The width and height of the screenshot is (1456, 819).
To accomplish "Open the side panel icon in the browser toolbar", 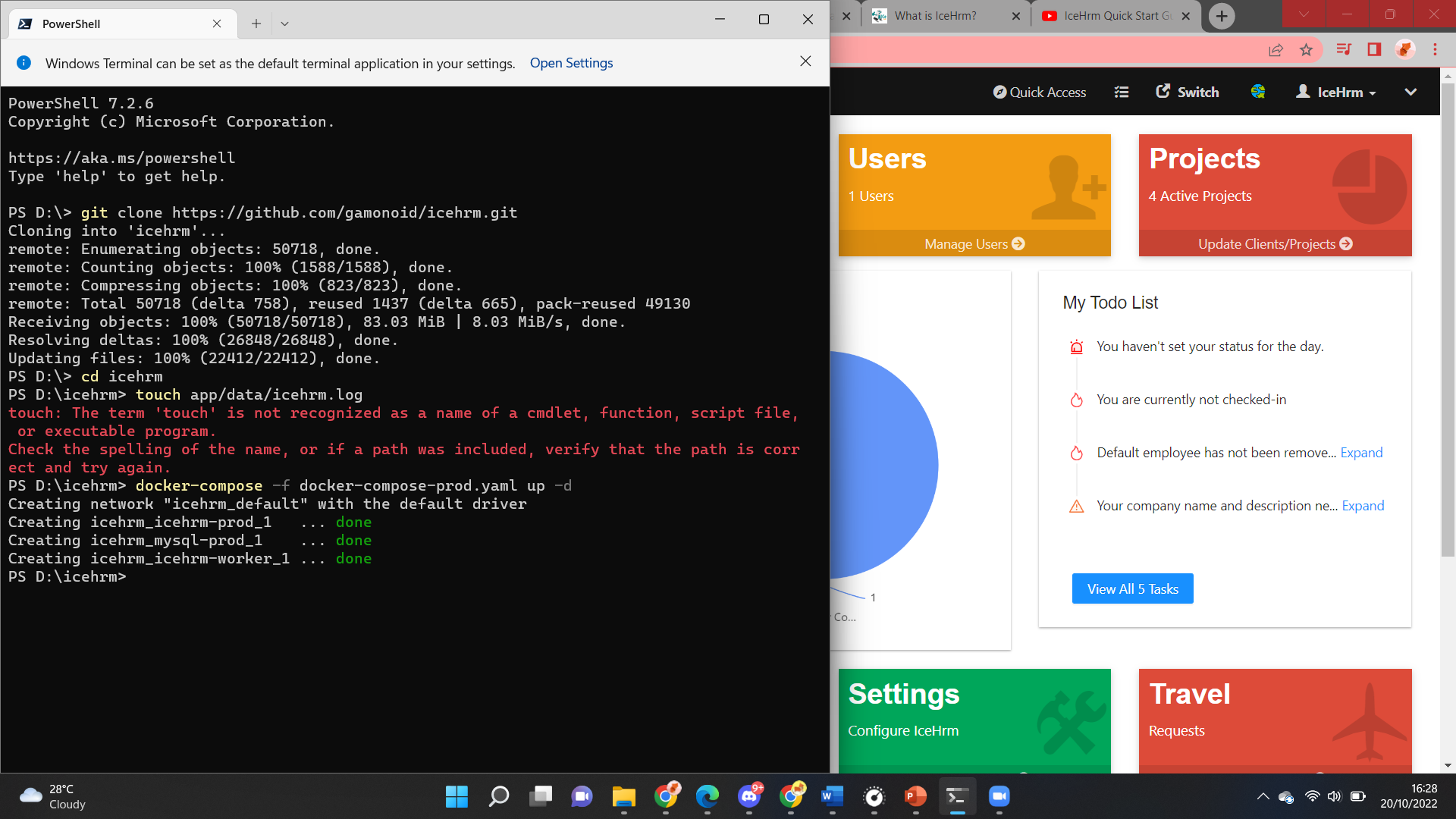I will pyautogui.click(x=1374, y=49).
